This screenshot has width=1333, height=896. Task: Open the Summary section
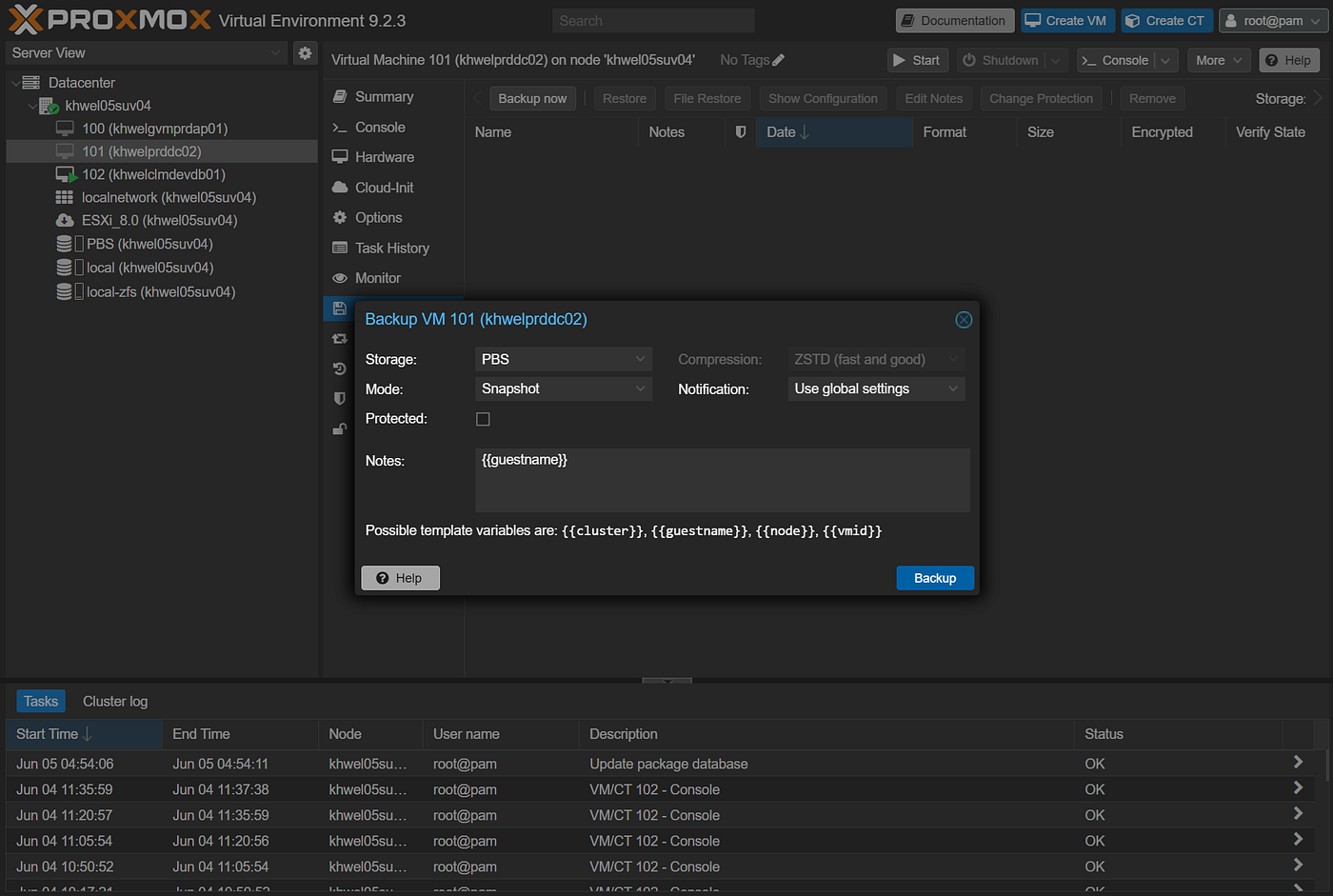click(x=385, y=97)
